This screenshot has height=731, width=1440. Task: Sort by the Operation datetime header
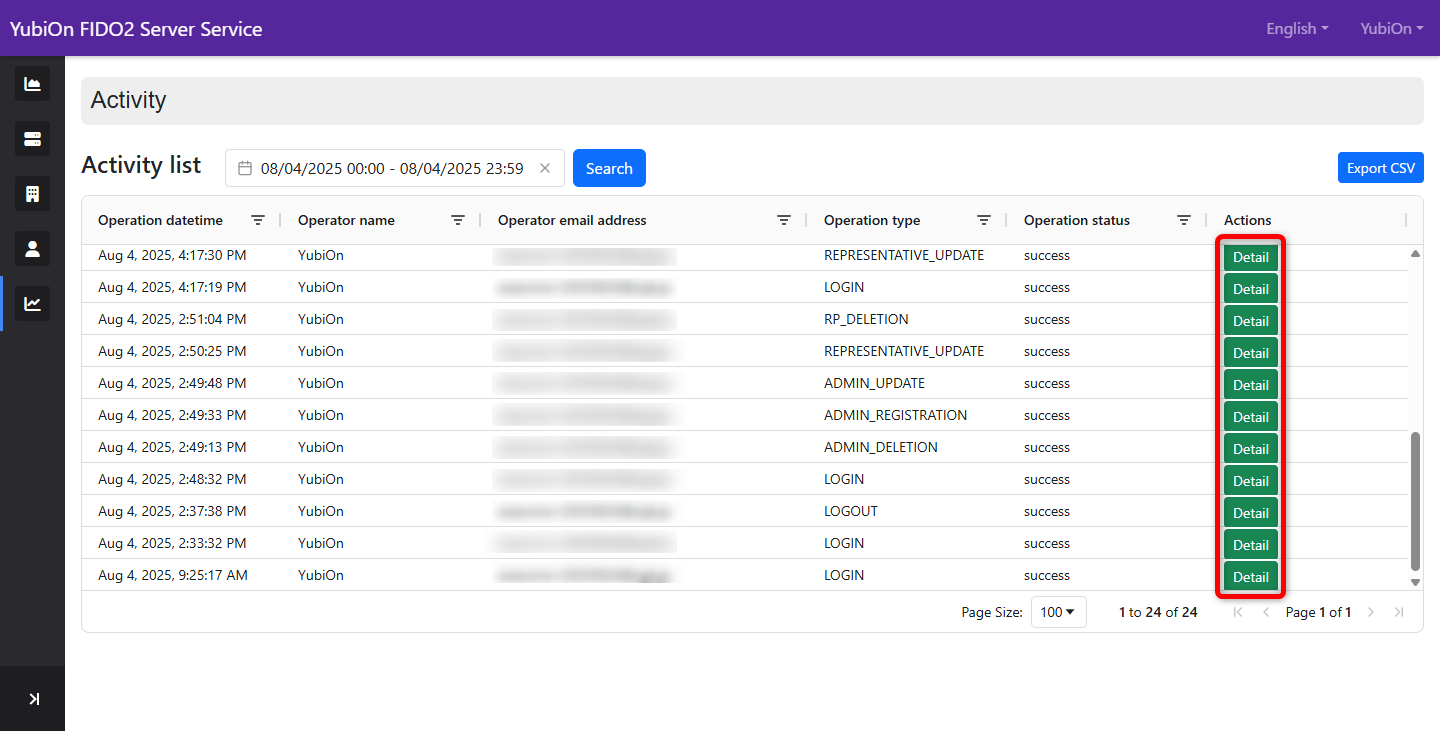pyautogui.click(x=160, y=220)
